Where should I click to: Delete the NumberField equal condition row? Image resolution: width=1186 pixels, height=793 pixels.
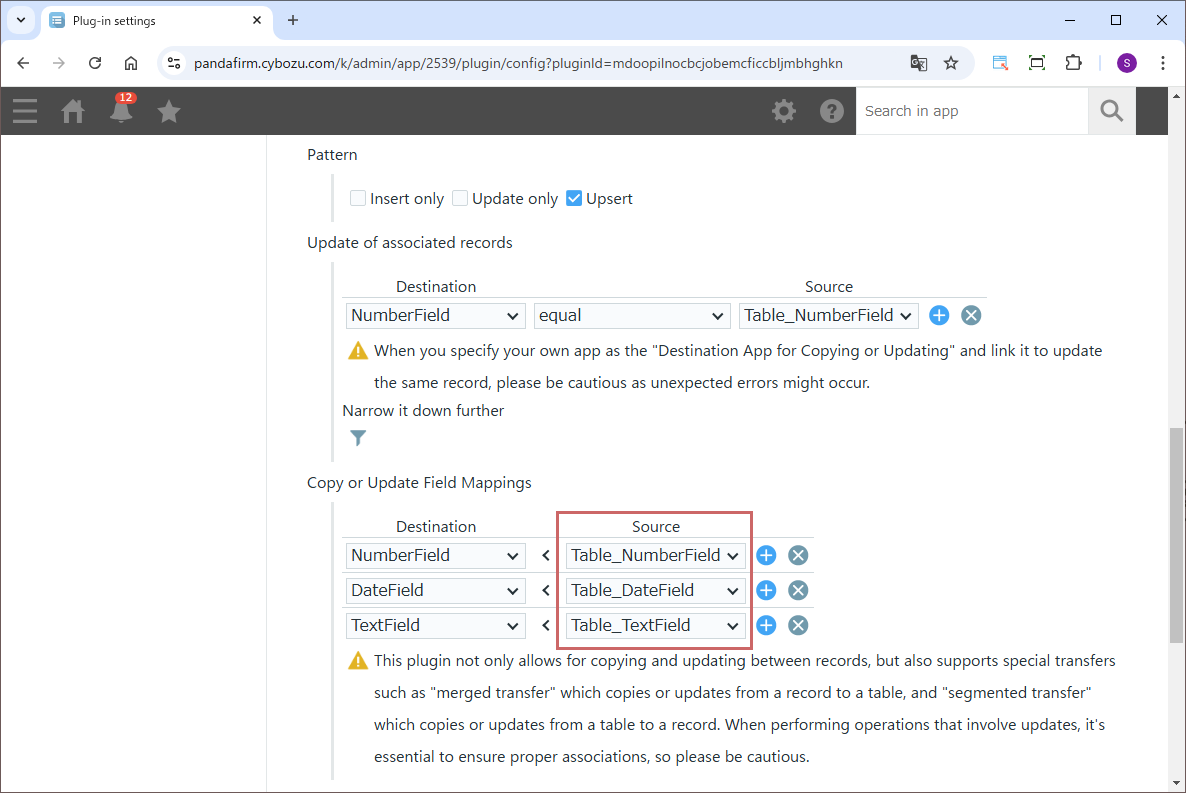[x=971, y=315]
